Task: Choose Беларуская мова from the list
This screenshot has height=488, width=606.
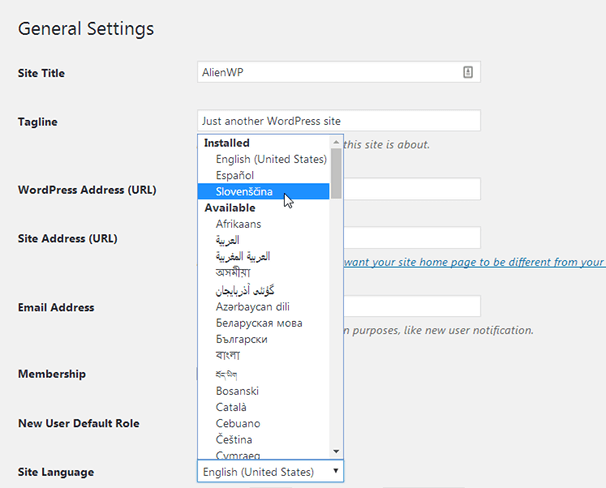Action: click(x=258, y=323)
